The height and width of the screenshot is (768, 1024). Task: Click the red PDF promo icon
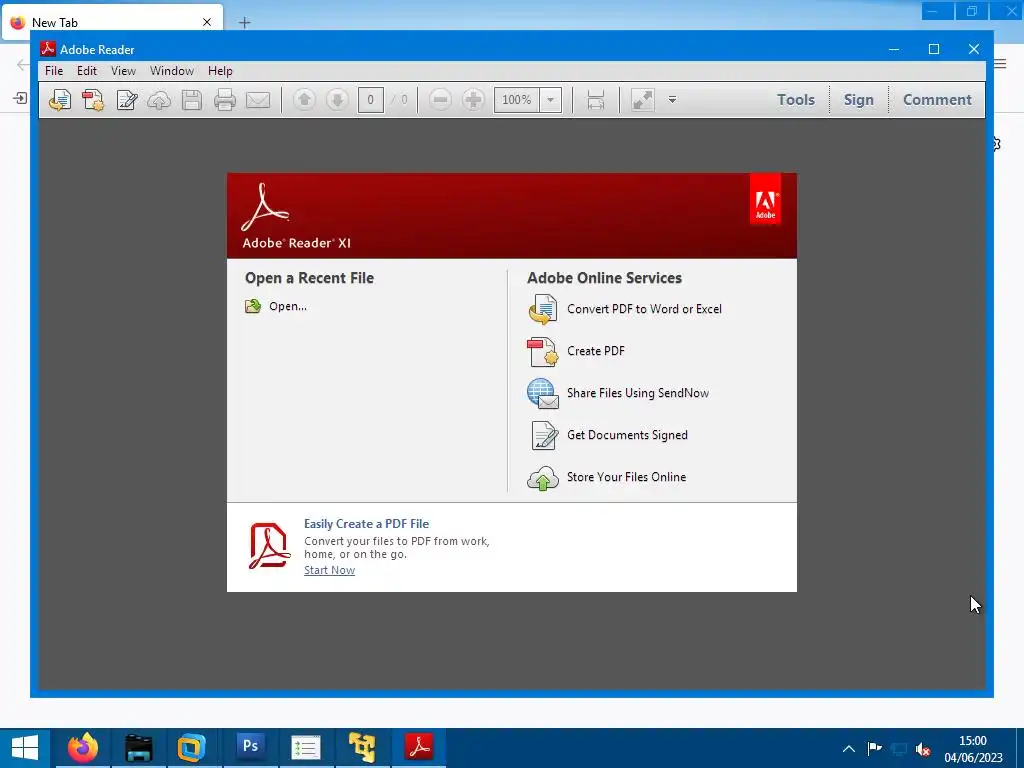[x=269, y=546]
